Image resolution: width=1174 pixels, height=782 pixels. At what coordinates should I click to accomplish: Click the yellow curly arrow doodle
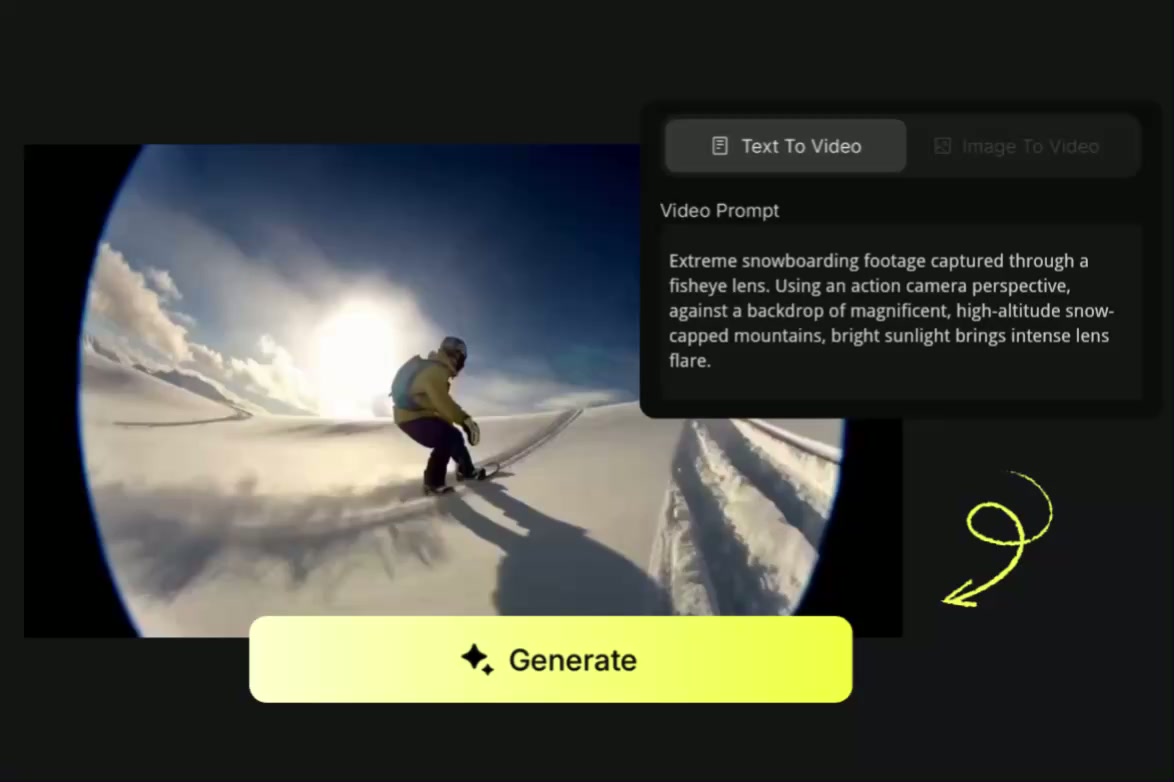coord(1000,537)
